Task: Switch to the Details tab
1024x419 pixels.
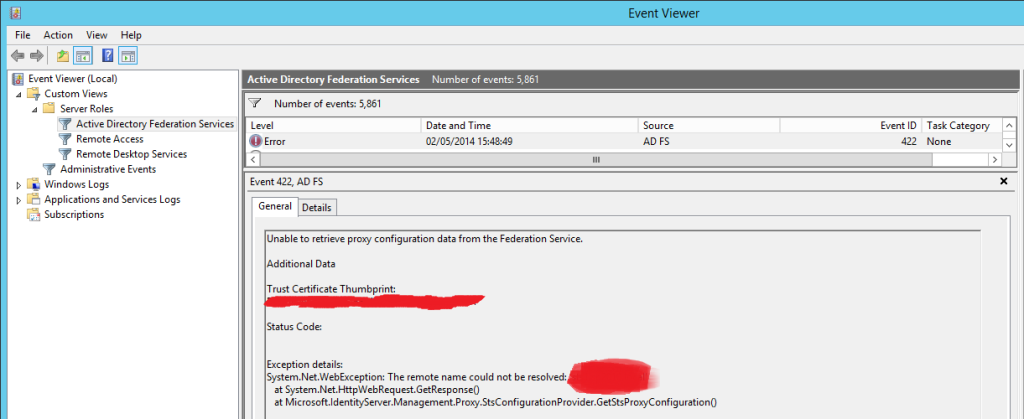Action: click(317, 207)
